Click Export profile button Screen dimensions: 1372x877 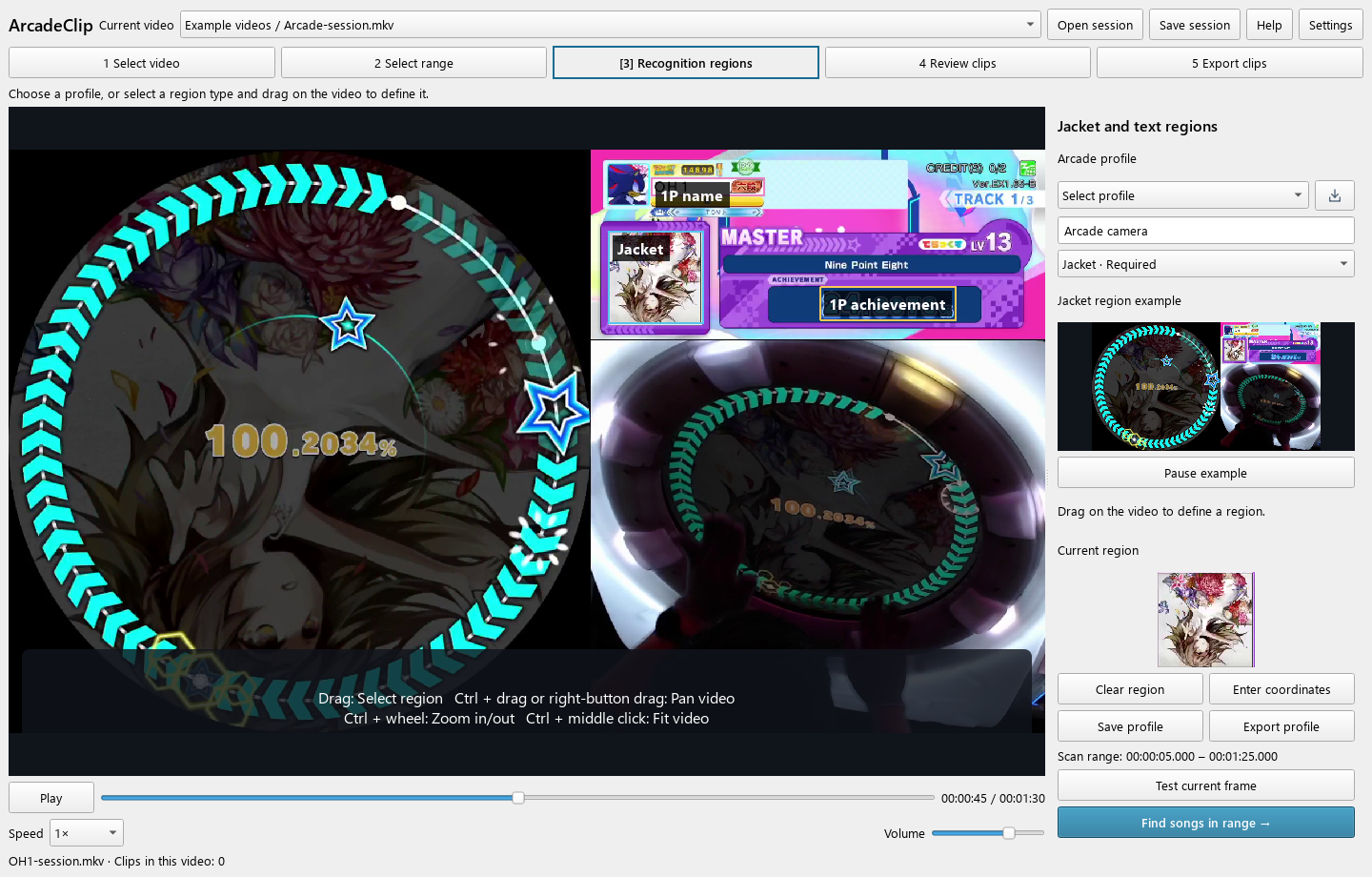pyautogui.click(x=1281, y=726)
